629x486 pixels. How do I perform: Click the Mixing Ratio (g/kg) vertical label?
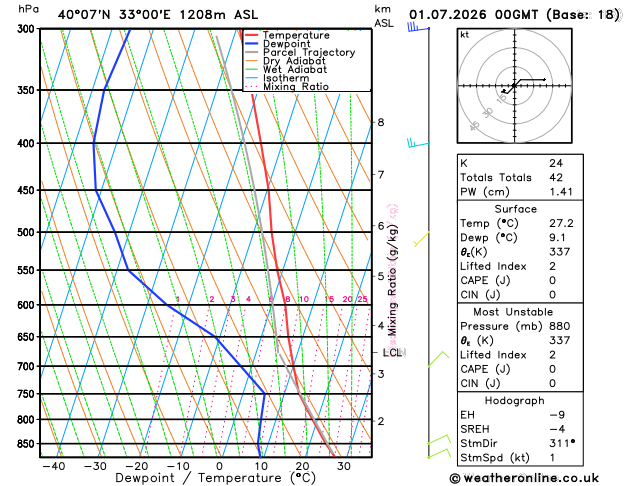pos(392,280)
